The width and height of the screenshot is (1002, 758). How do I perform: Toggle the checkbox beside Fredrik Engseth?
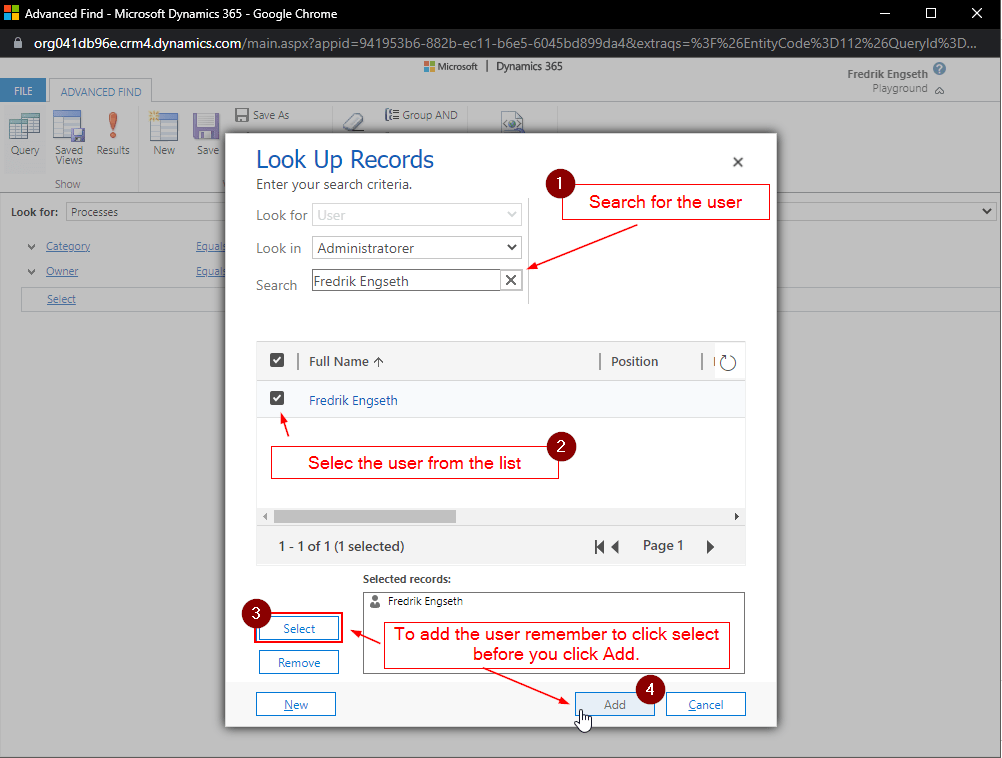click(x=277, y=397)
